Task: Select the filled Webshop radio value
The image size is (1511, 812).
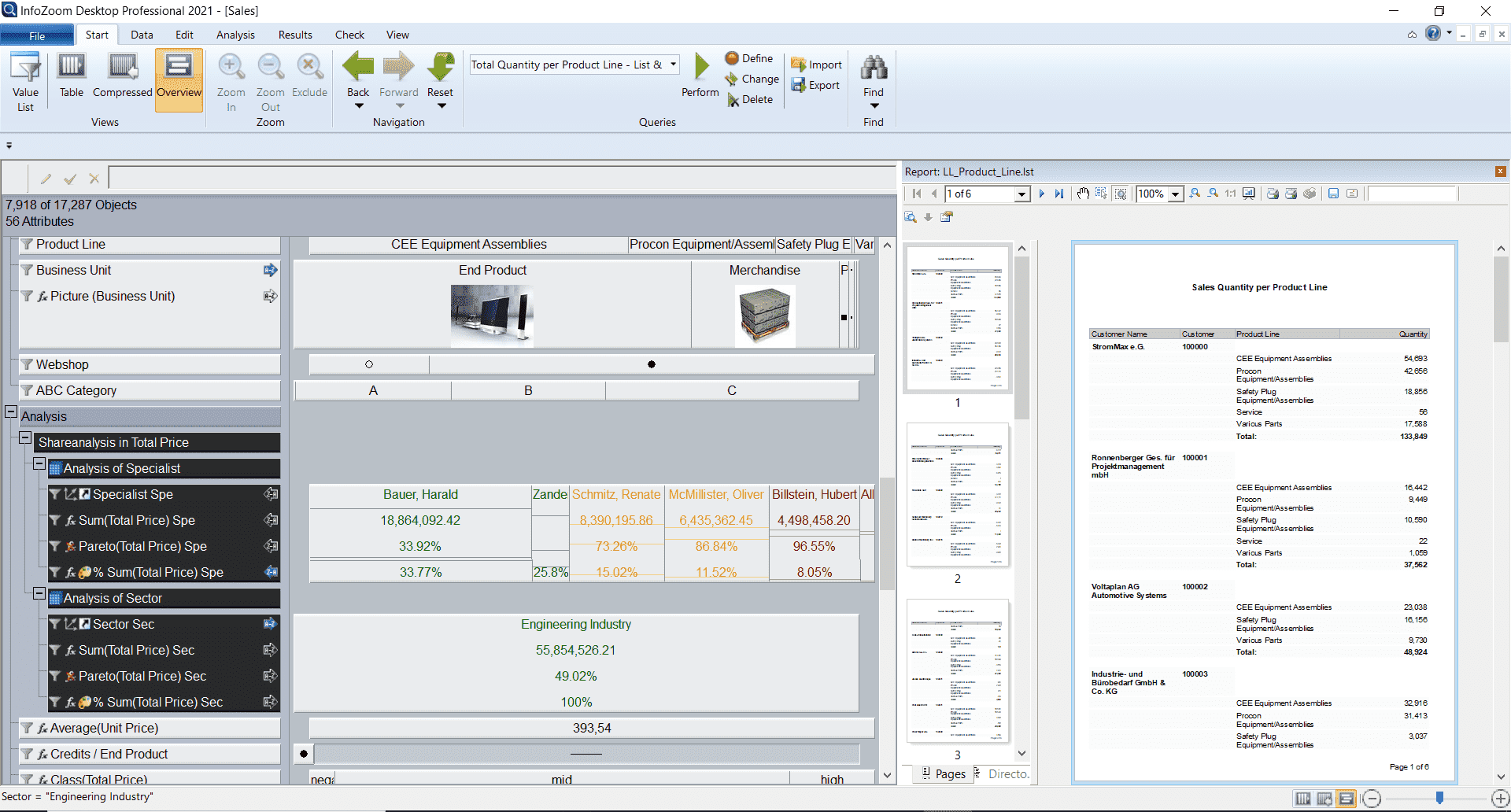Action: coord(651,364)
